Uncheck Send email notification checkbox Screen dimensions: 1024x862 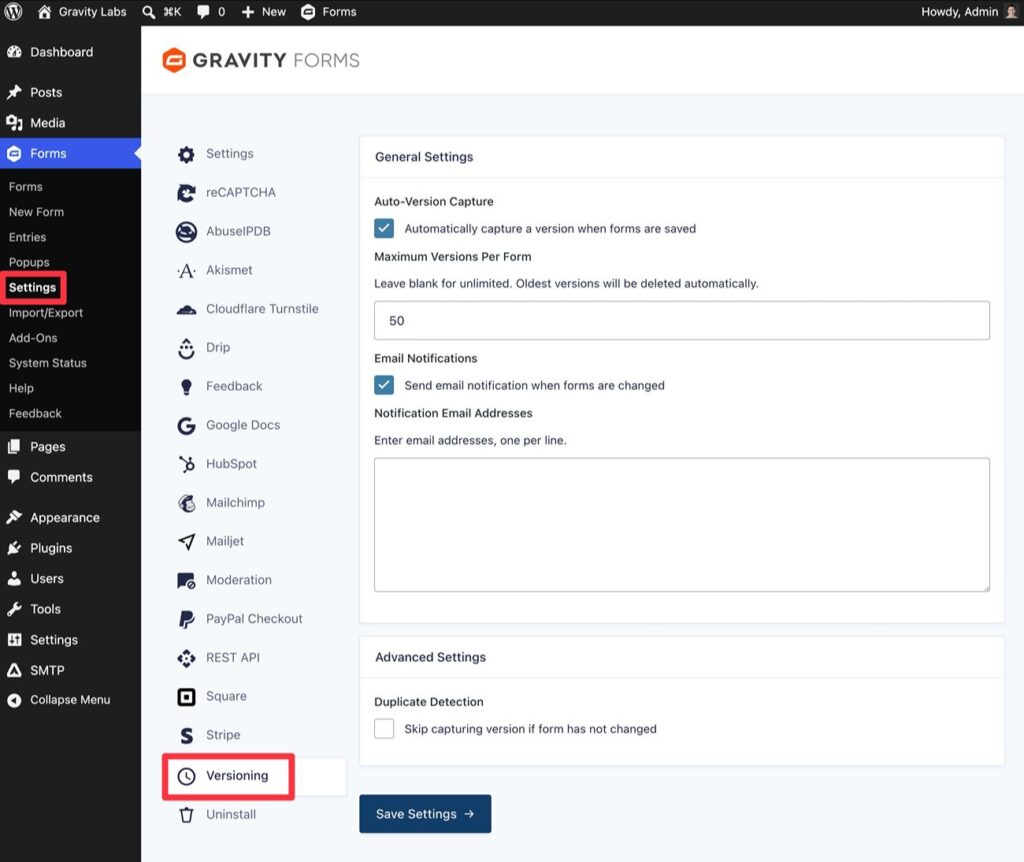pos(384,385)
